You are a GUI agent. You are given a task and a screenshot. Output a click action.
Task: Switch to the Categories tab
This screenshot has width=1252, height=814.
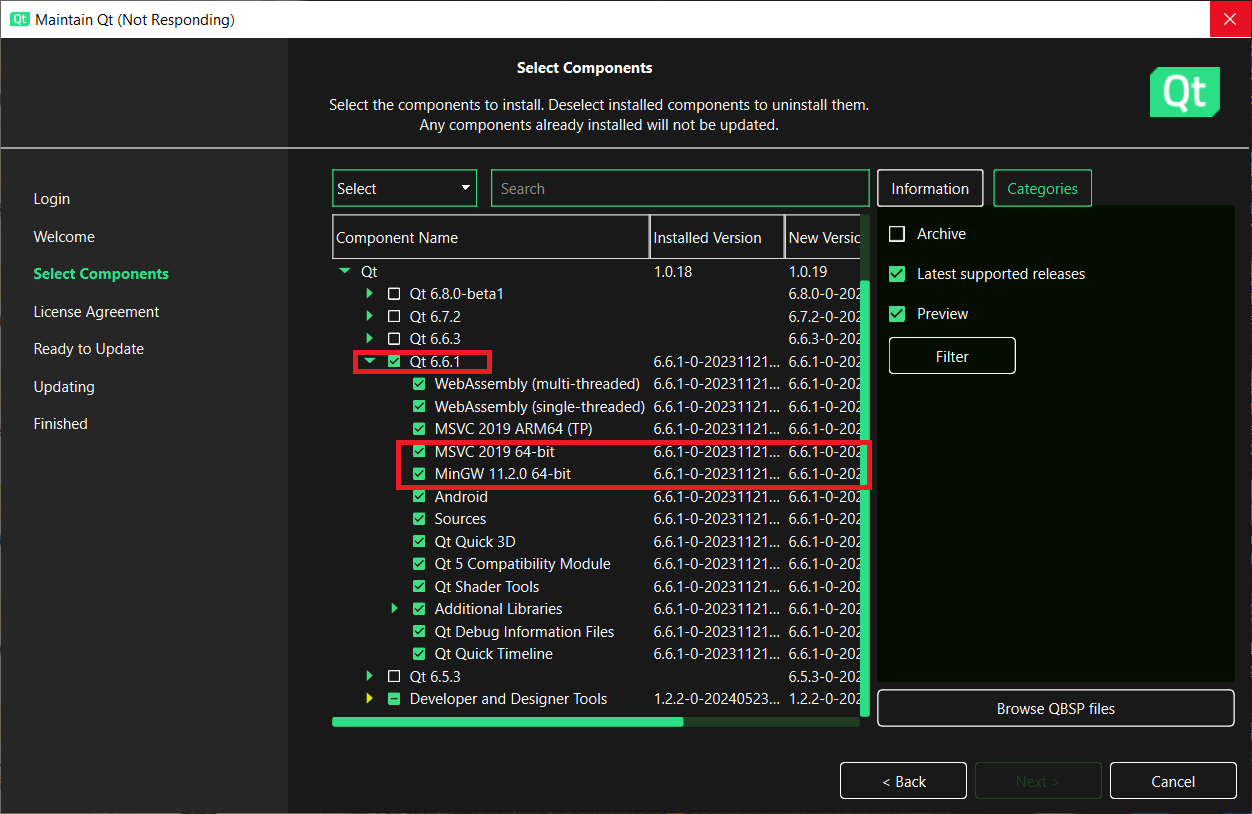point(1042,188)
